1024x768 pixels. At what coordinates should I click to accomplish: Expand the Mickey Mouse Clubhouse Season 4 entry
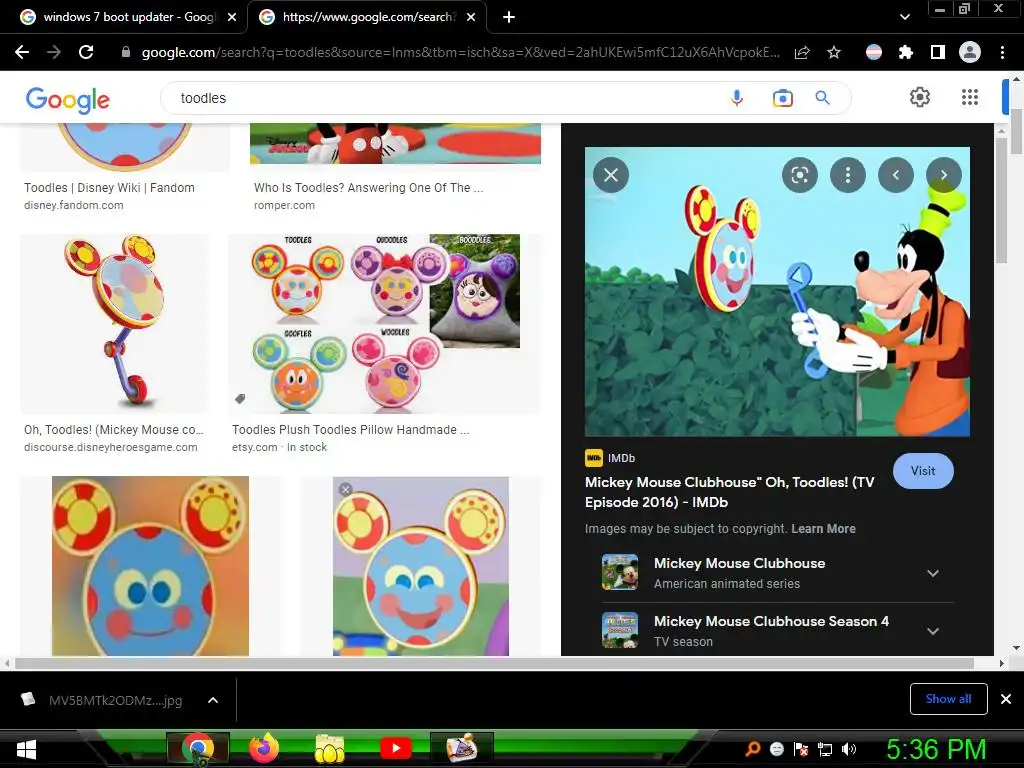(933, 632)
